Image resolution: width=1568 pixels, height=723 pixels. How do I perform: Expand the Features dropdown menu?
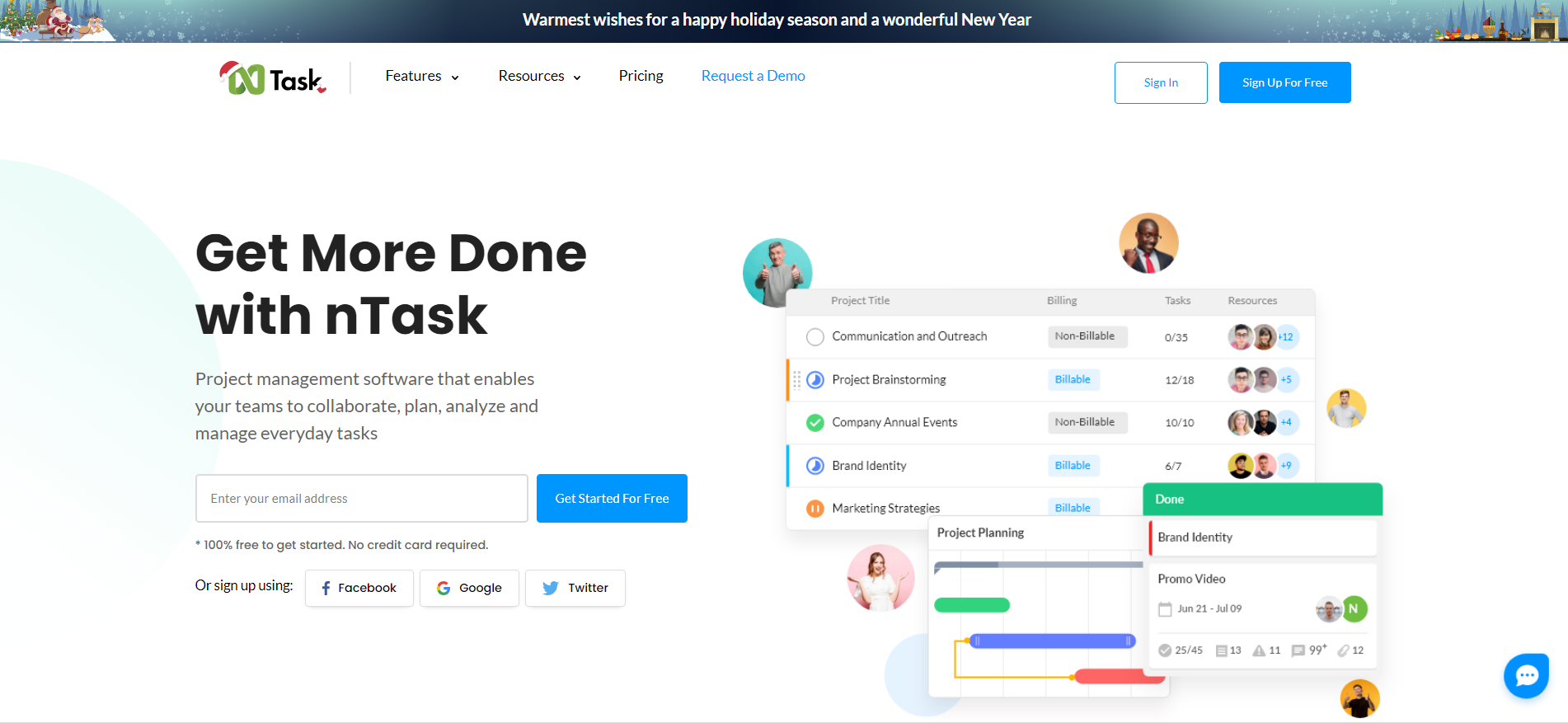click(422, 76)
